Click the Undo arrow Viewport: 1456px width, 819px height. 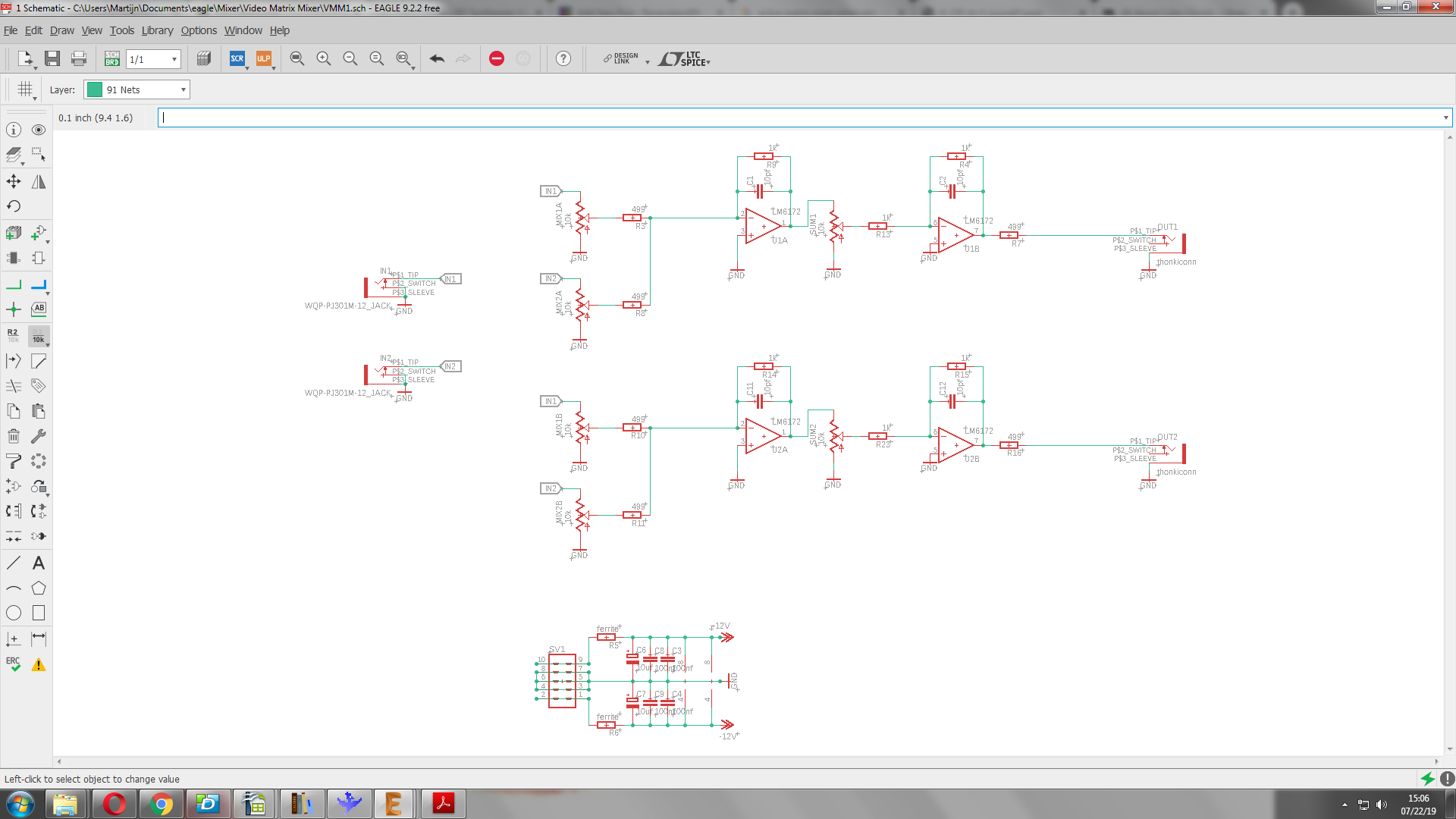tap(437, 58)
